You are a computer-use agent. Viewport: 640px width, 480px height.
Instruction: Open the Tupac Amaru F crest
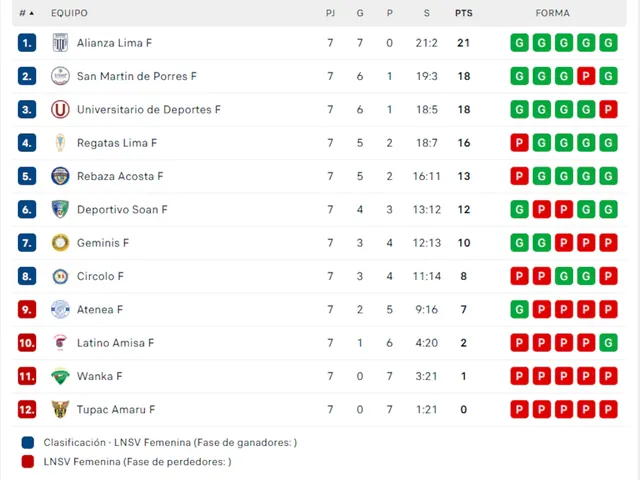[60, 409]
